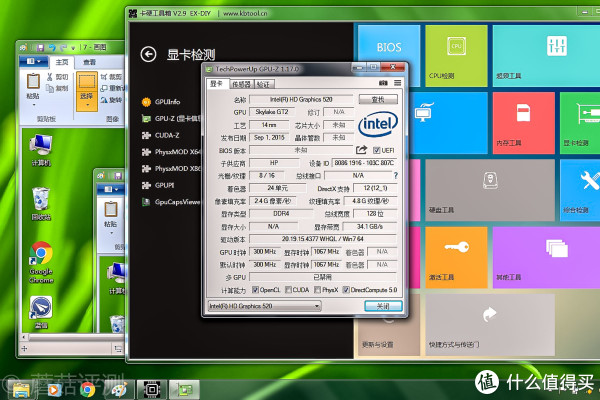Click the Intel logo in GPU-Z

pyautogui.click(x=378, y=123)
